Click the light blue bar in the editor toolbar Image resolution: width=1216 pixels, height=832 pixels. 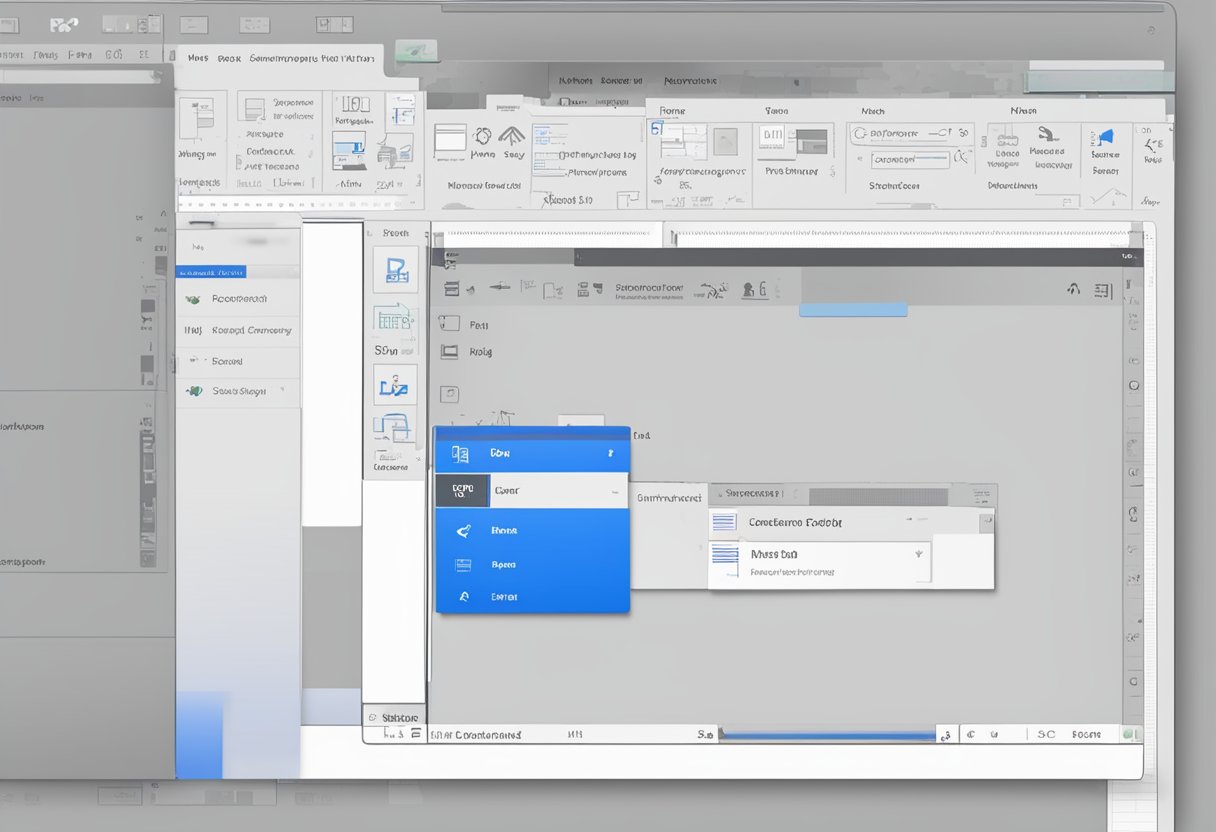coord(852,310)
